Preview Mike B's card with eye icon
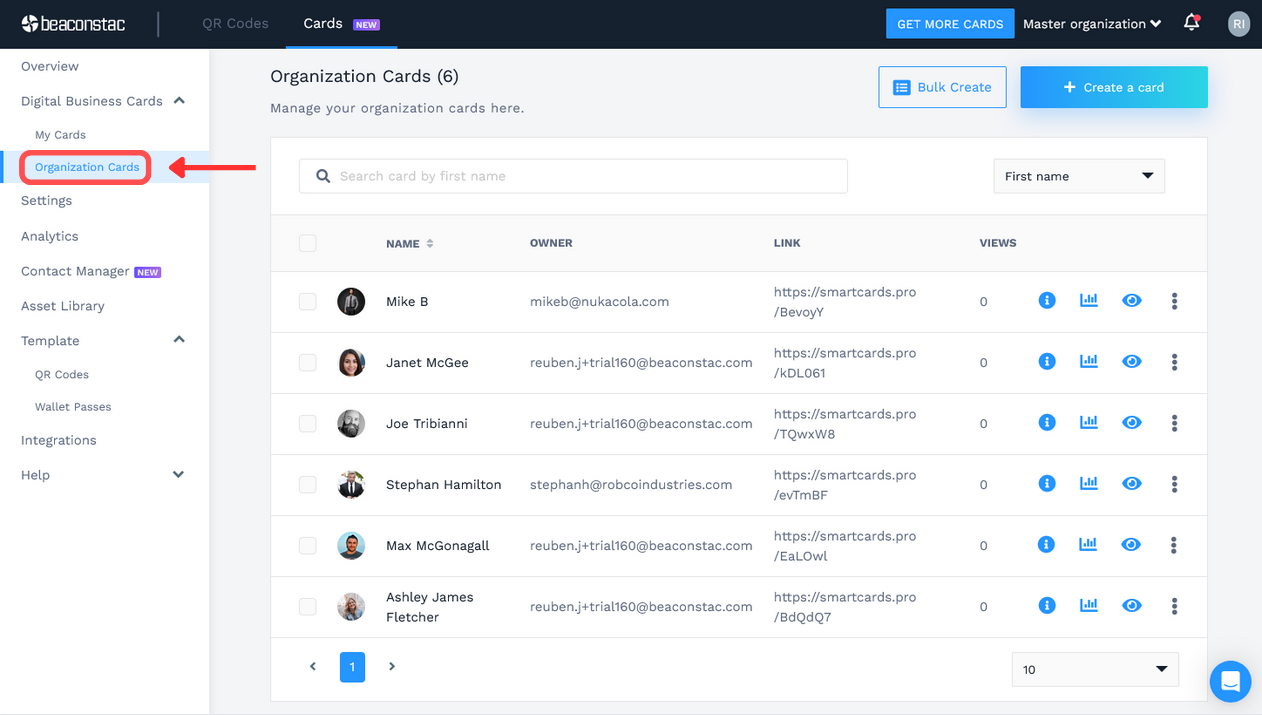 pyautogui.click(x=1132, y=301)
